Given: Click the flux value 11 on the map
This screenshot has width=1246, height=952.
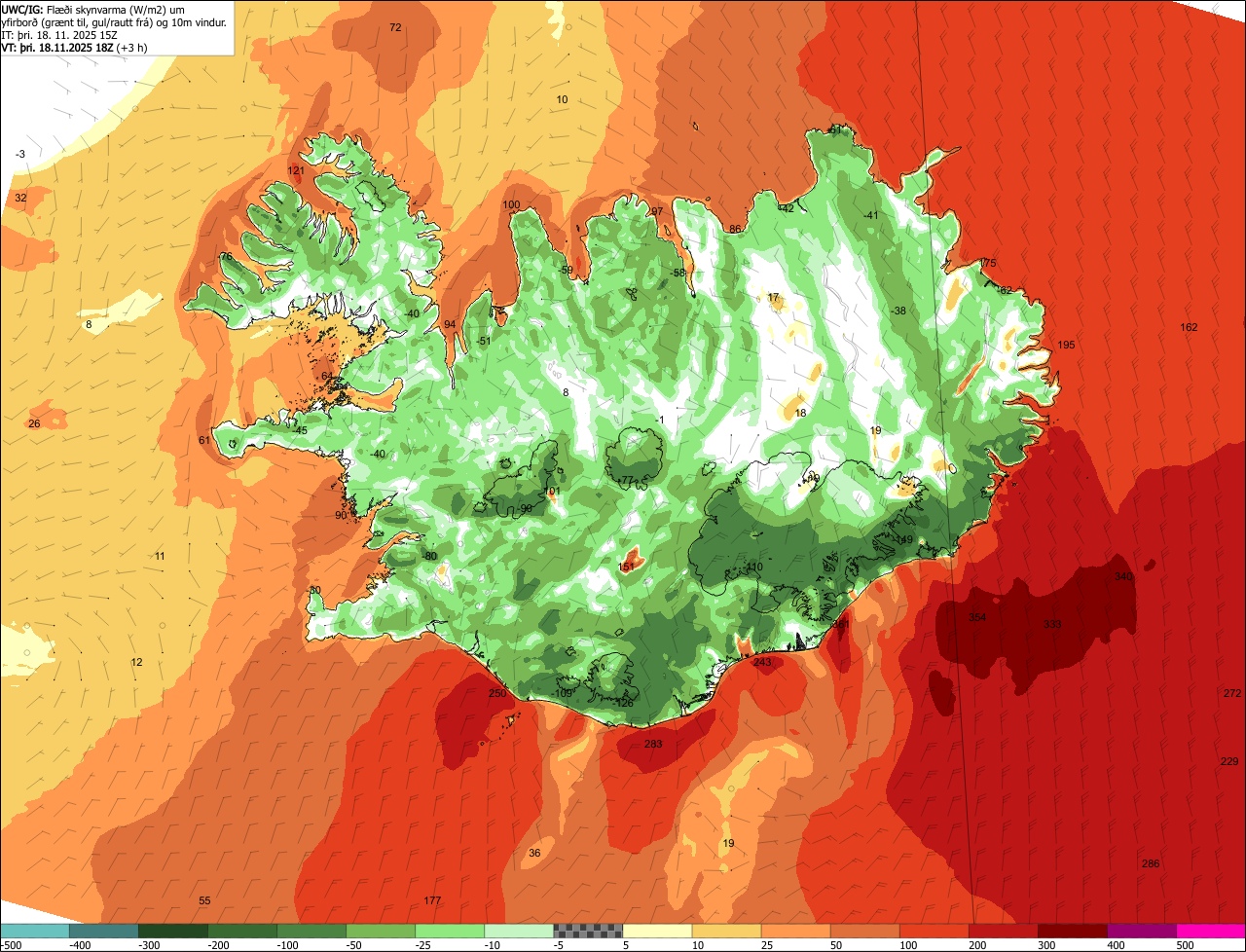Looking at the screenshot, I should click(x=160, y=556).
